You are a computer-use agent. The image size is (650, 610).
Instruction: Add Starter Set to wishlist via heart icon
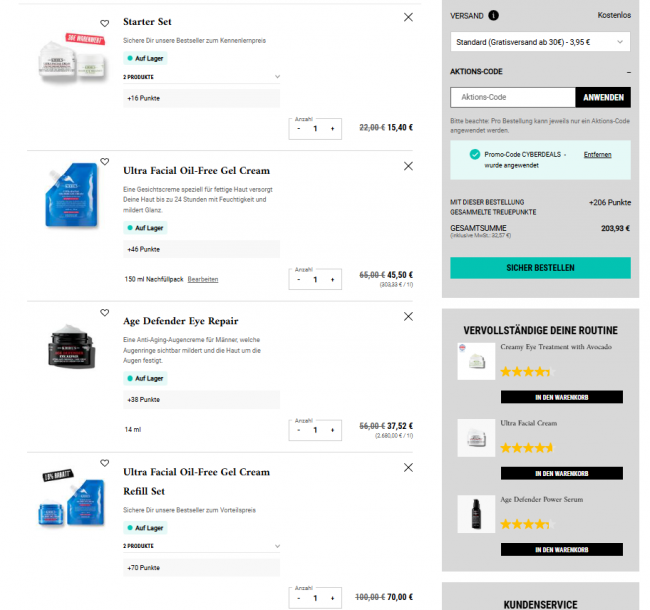tap(105, 23)
